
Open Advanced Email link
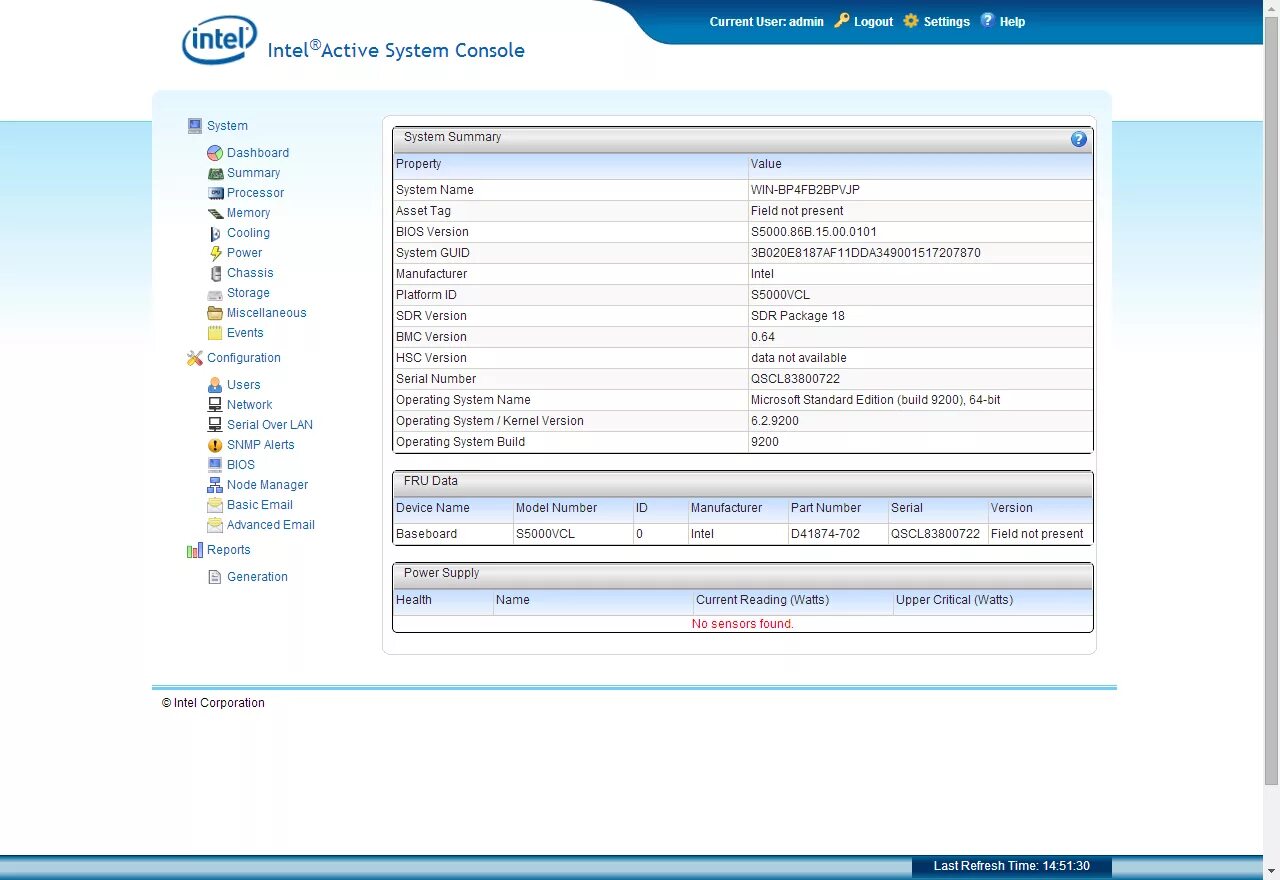[271, 525]
